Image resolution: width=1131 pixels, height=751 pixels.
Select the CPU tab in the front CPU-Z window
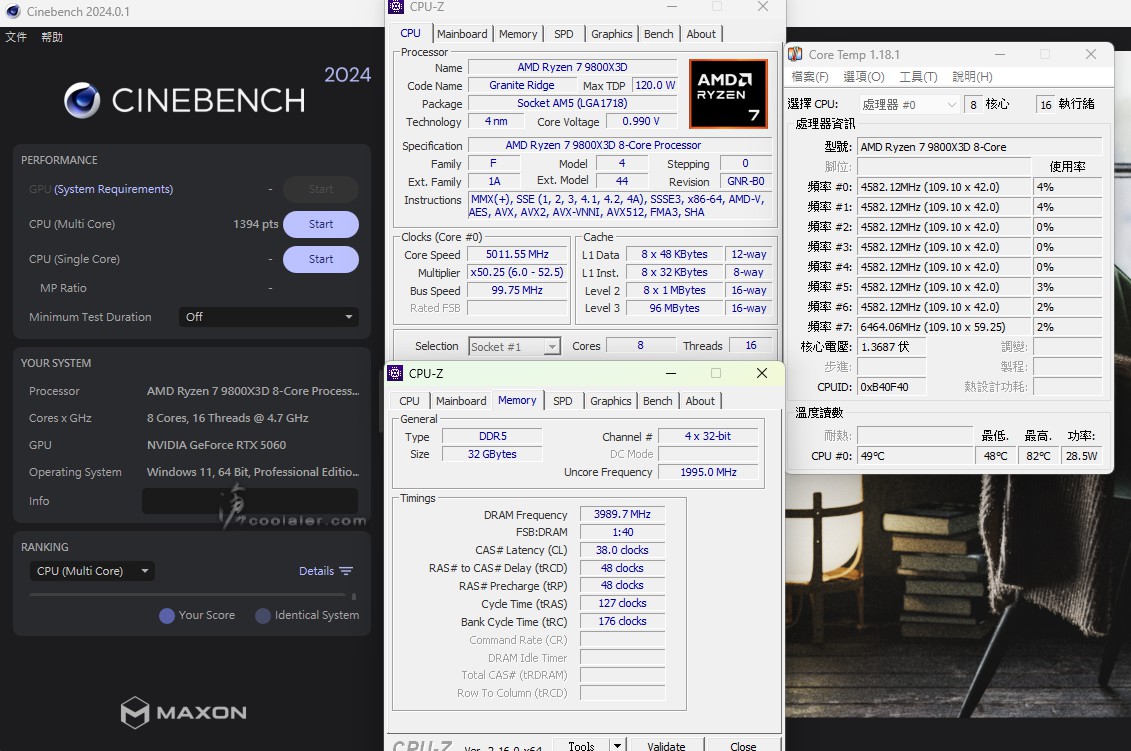pos(409,401)
